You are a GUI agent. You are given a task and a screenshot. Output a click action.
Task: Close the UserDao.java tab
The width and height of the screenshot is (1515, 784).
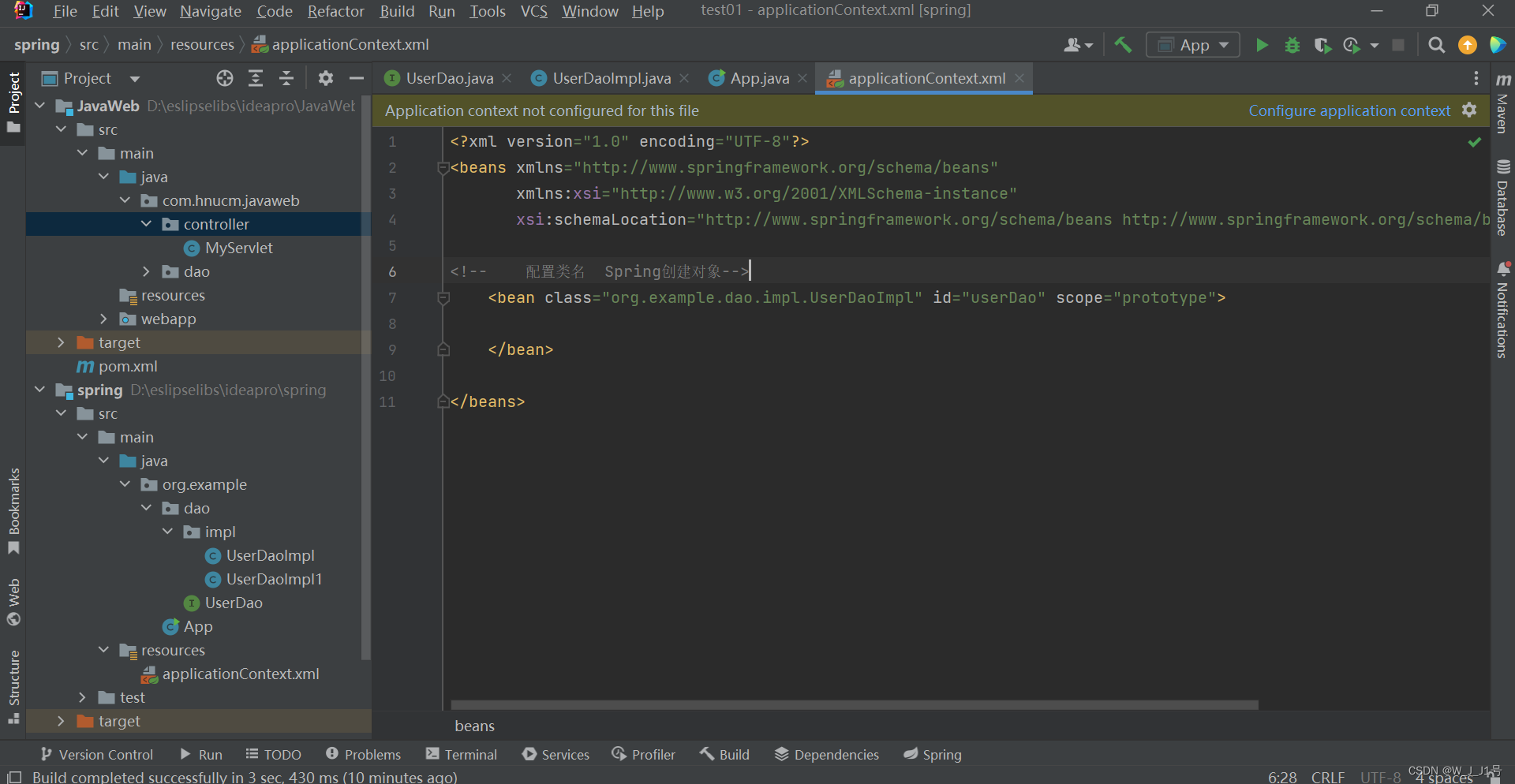pyautogui.click(x=507, y=78)
